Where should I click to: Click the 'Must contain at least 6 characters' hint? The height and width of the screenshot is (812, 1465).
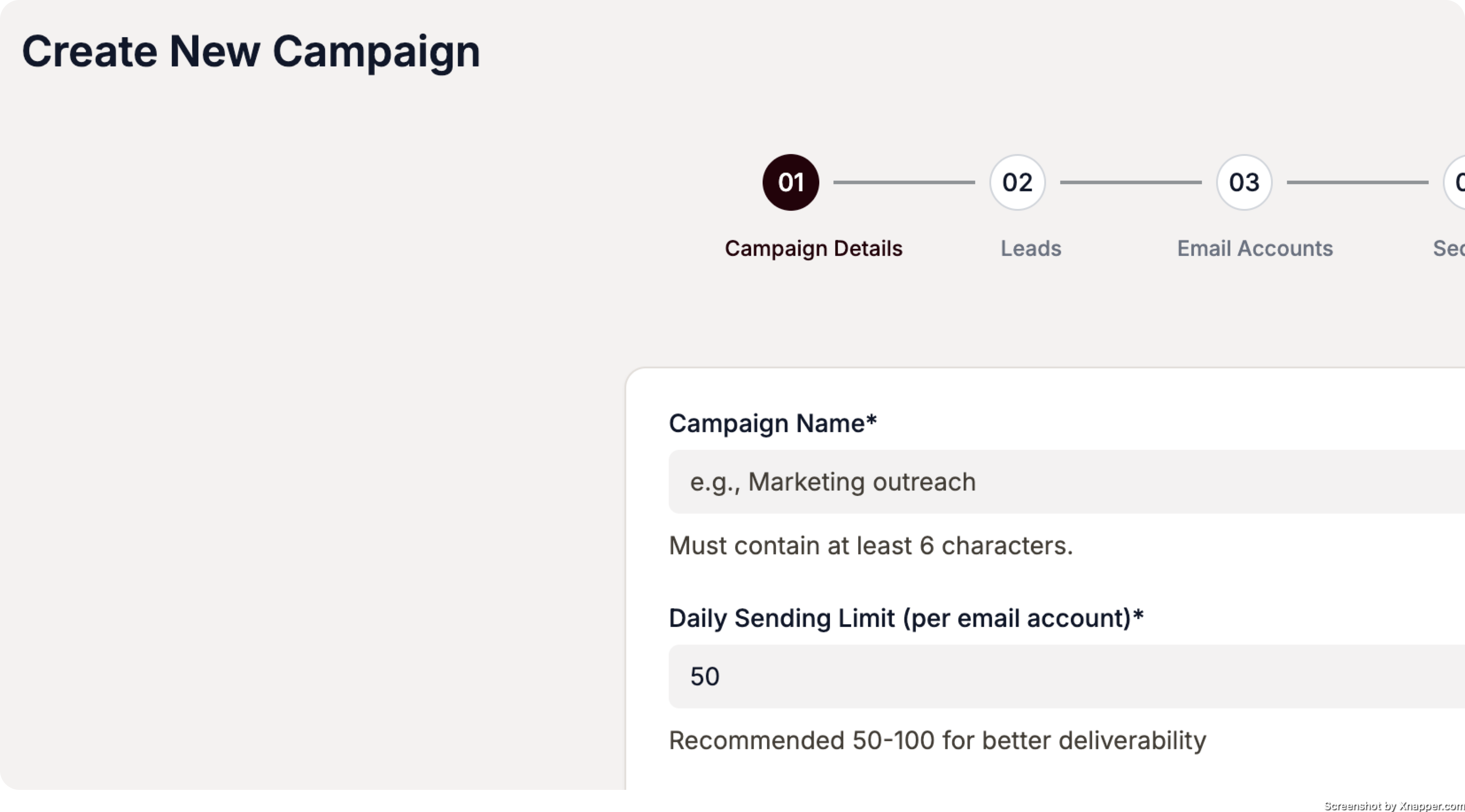click(870, 545)
